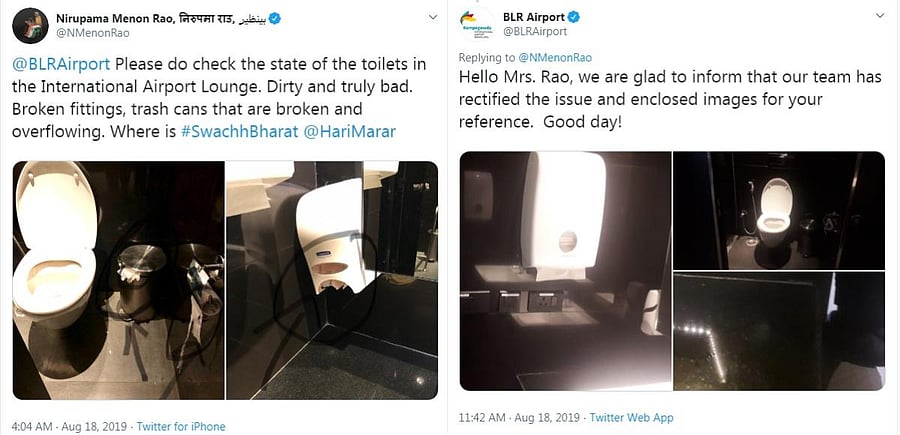Viewport: 900px width, 435px height.
Task: Open the fixed paper towel dispenser photo
Action: [x=565, y=271]
